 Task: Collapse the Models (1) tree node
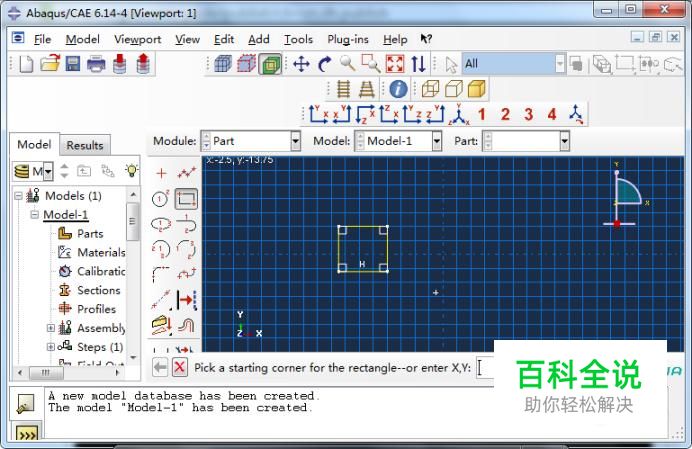tap(18, 196)
